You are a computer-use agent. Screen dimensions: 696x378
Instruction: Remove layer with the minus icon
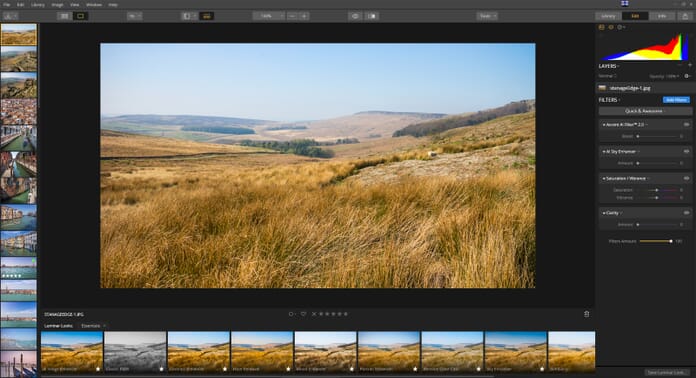coord(679,65)
